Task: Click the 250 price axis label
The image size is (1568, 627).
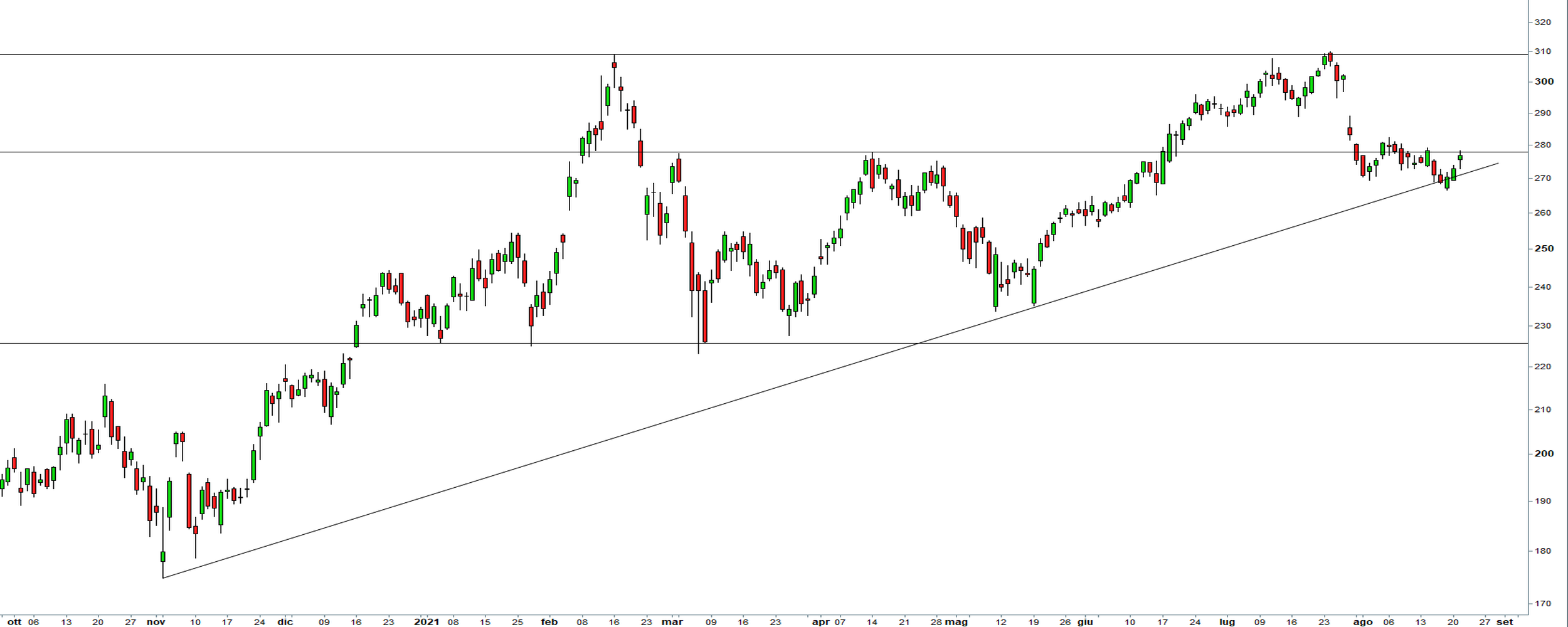Action: tap(1542, 248)
